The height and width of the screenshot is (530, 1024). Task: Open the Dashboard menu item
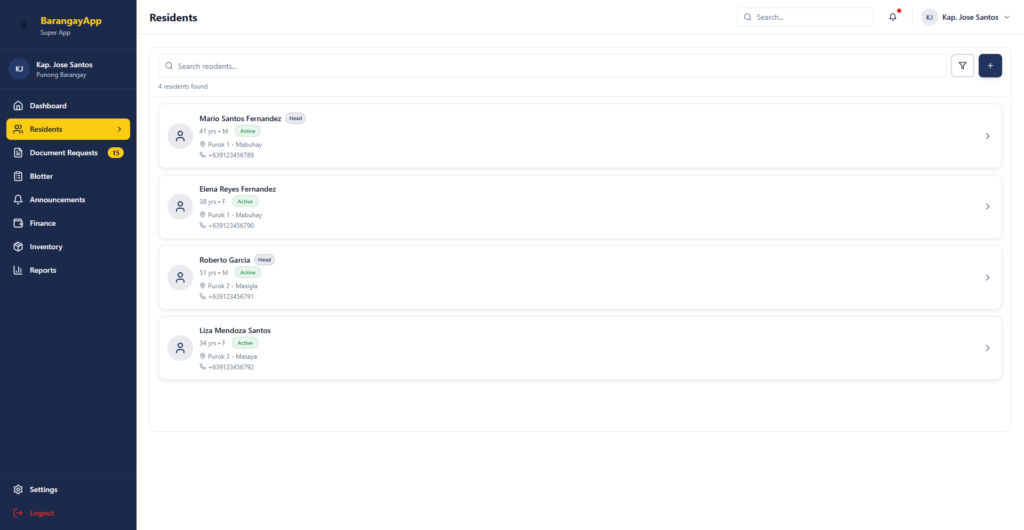coord(48,106)
